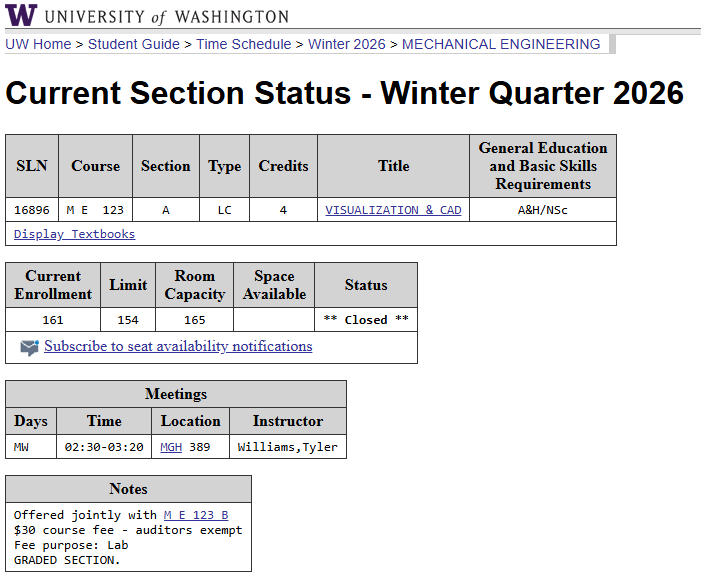Open the Time Schedule breadcrumb link

243,44
